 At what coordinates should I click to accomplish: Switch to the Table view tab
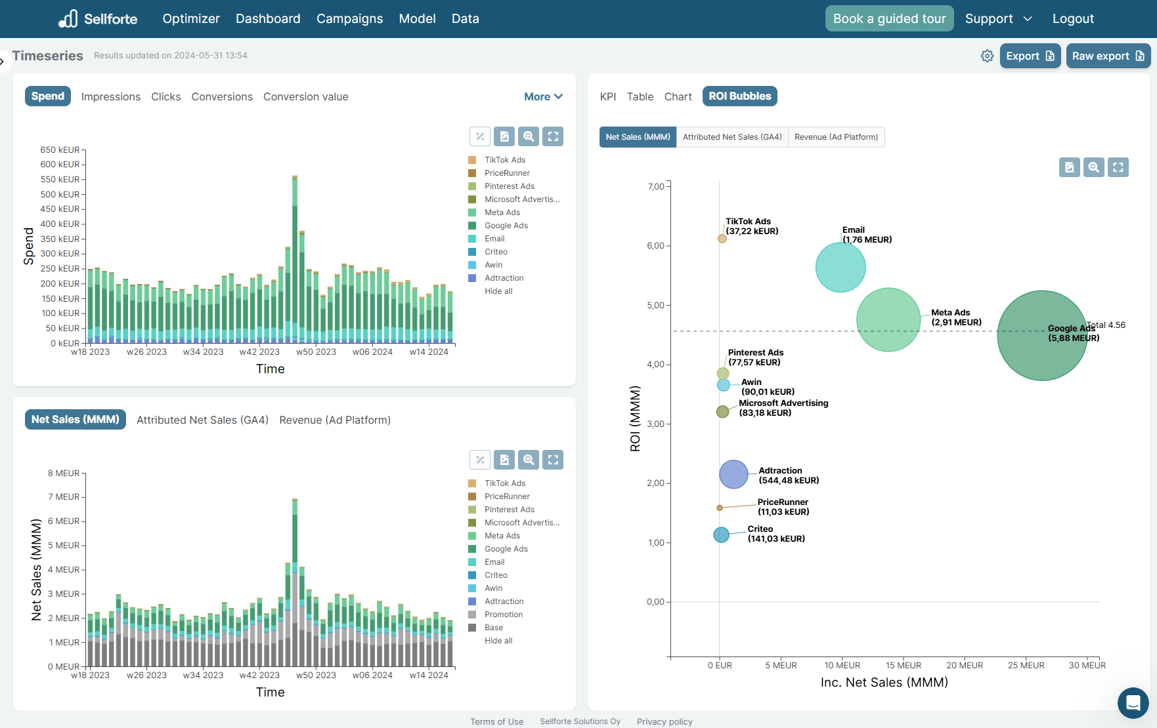click(639, 96)
